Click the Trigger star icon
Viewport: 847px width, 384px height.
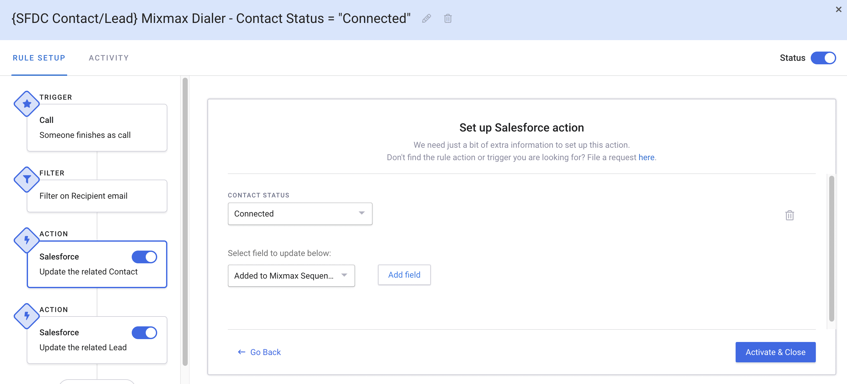[27, 104]
